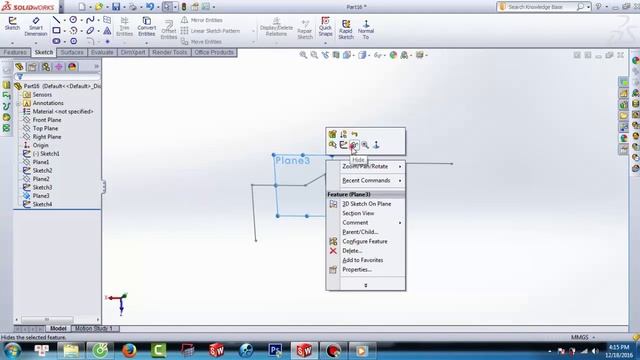Click Edit Feature icon in context toolbar

(333, 134)
